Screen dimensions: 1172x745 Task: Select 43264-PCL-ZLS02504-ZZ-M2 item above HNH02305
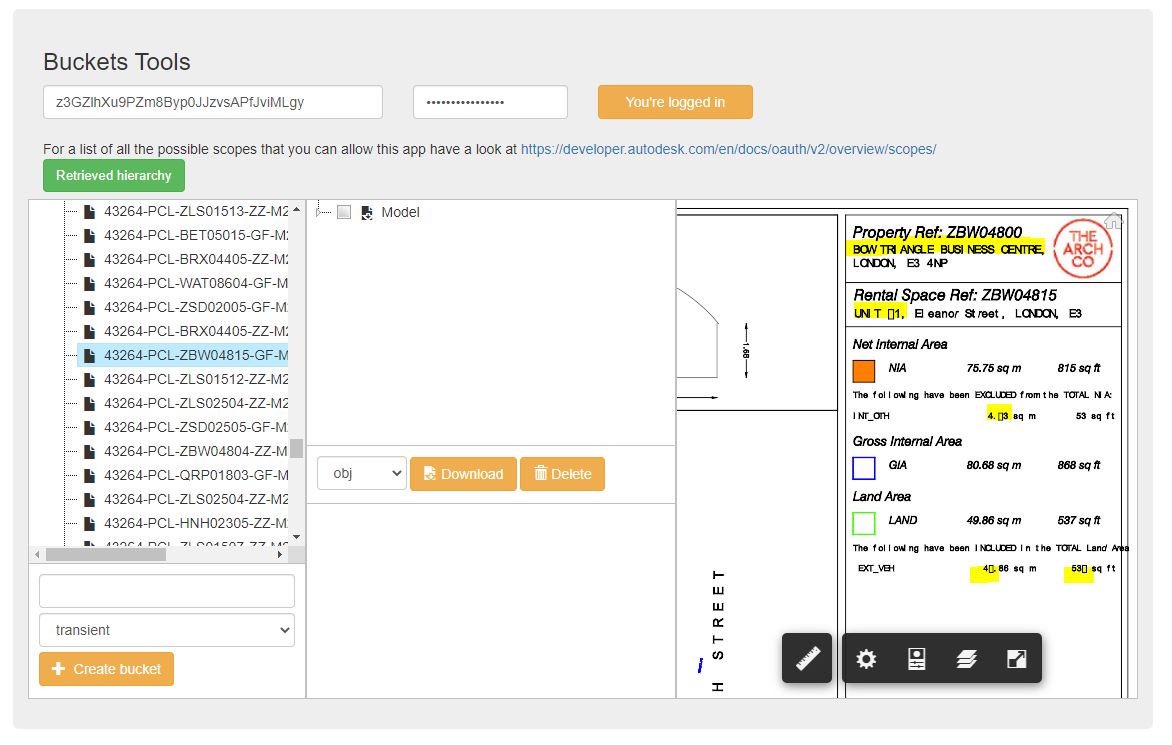coord(196,499)
